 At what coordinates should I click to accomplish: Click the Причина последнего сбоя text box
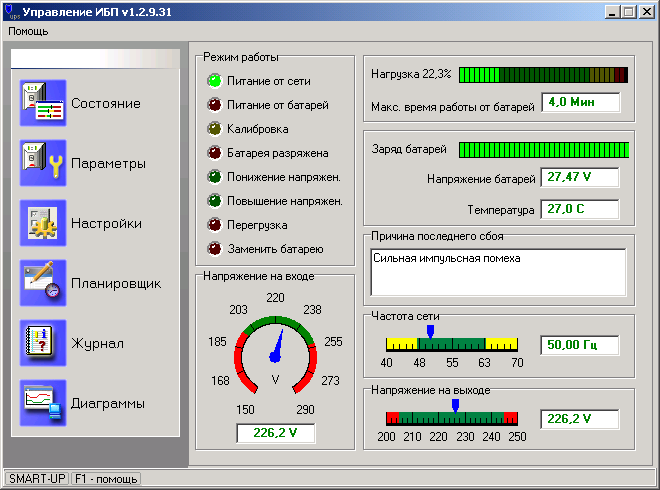(498, 272)
